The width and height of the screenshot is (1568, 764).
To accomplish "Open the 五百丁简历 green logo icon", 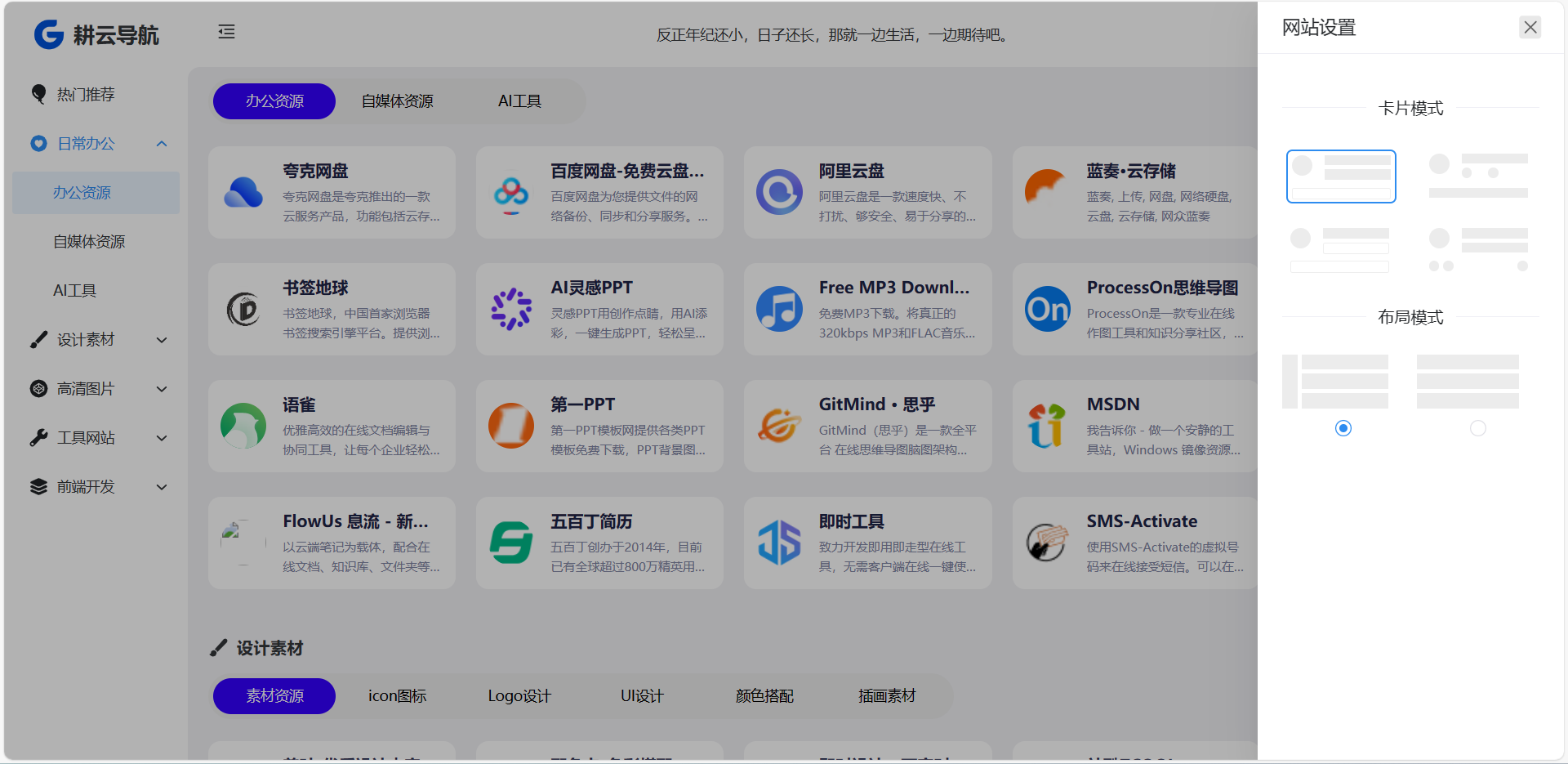I will tap(511, 543).
